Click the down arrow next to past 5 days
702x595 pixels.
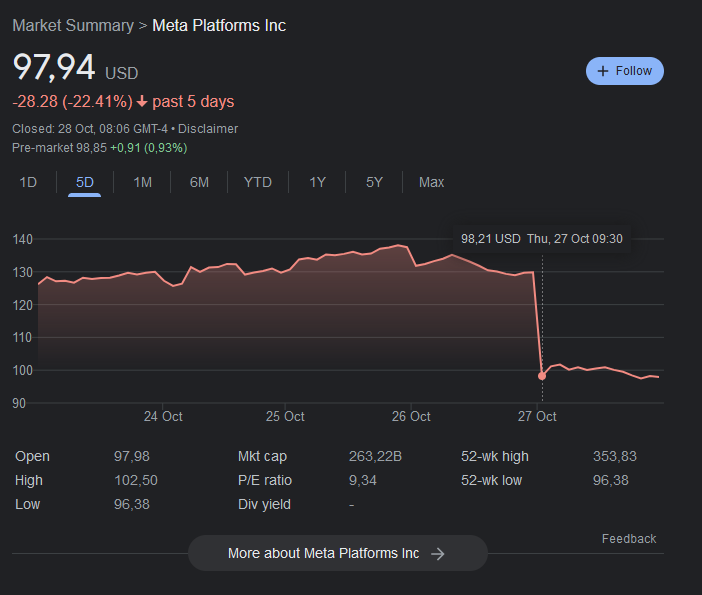click(x=142, y=102)
